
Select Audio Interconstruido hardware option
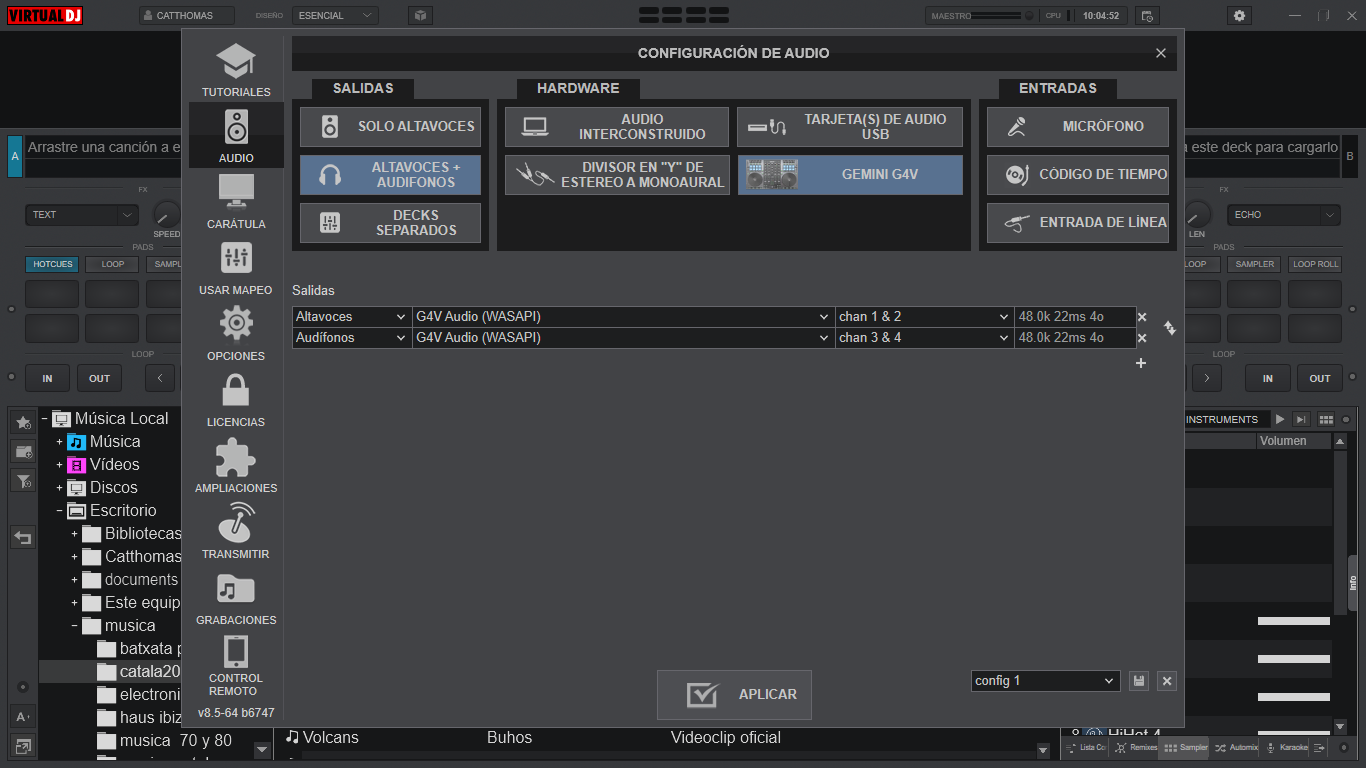(617, 127)
